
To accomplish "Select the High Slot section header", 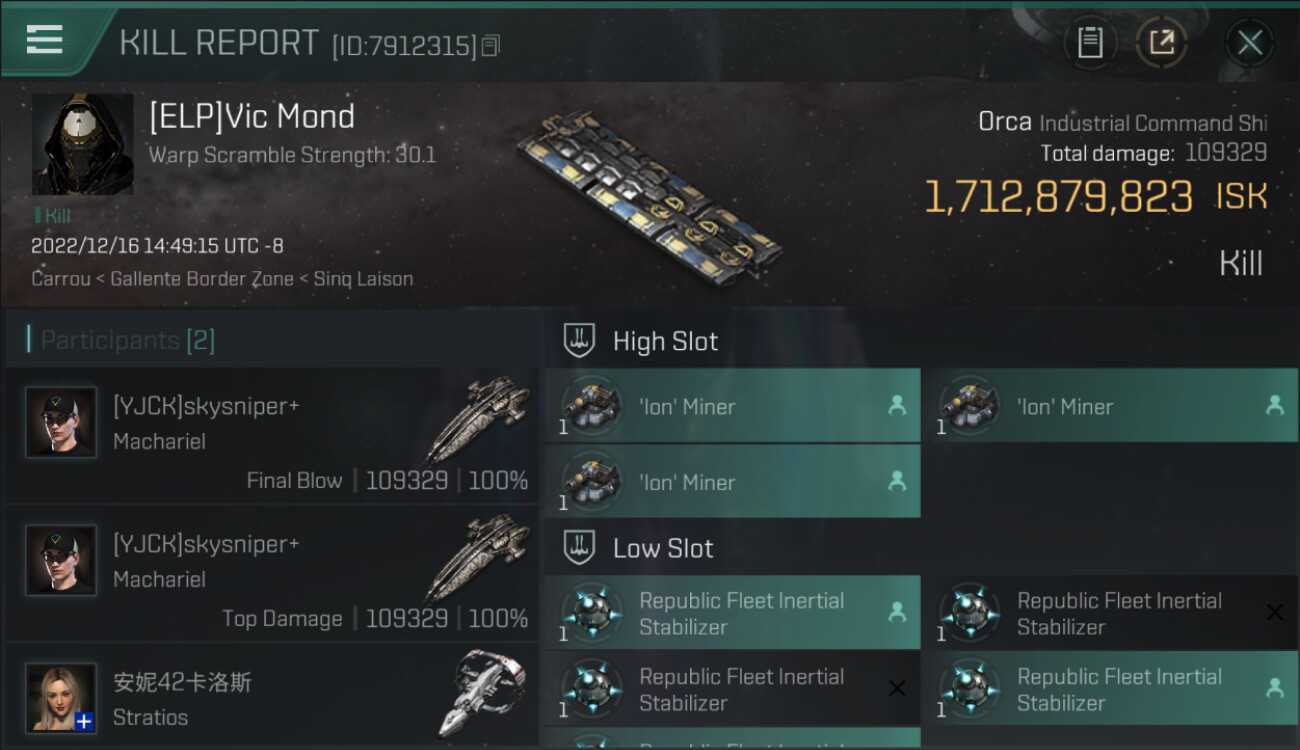I will pyautogui.click(x=665, y=341).
